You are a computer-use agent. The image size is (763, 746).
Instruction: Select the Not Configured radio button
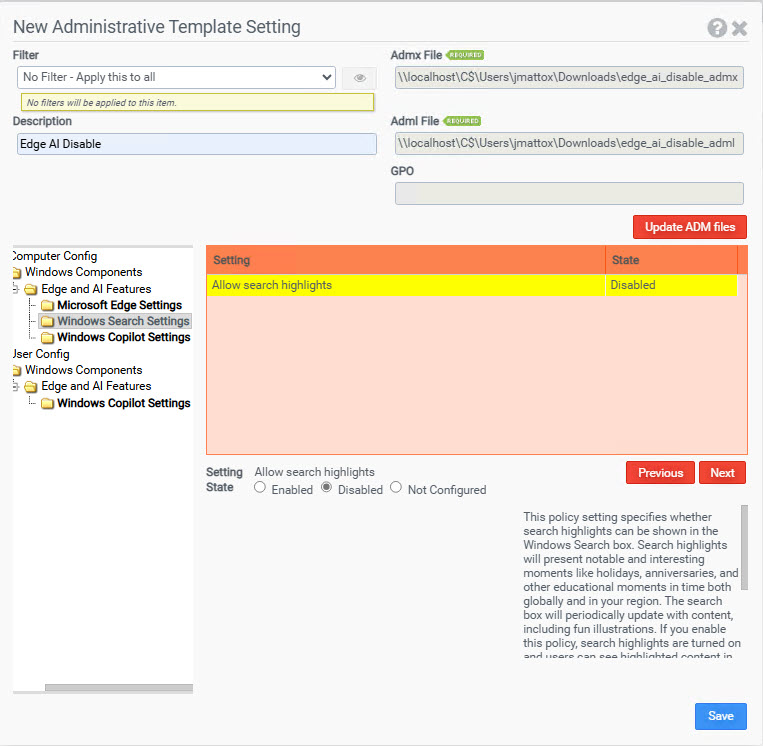click(396, 488)
